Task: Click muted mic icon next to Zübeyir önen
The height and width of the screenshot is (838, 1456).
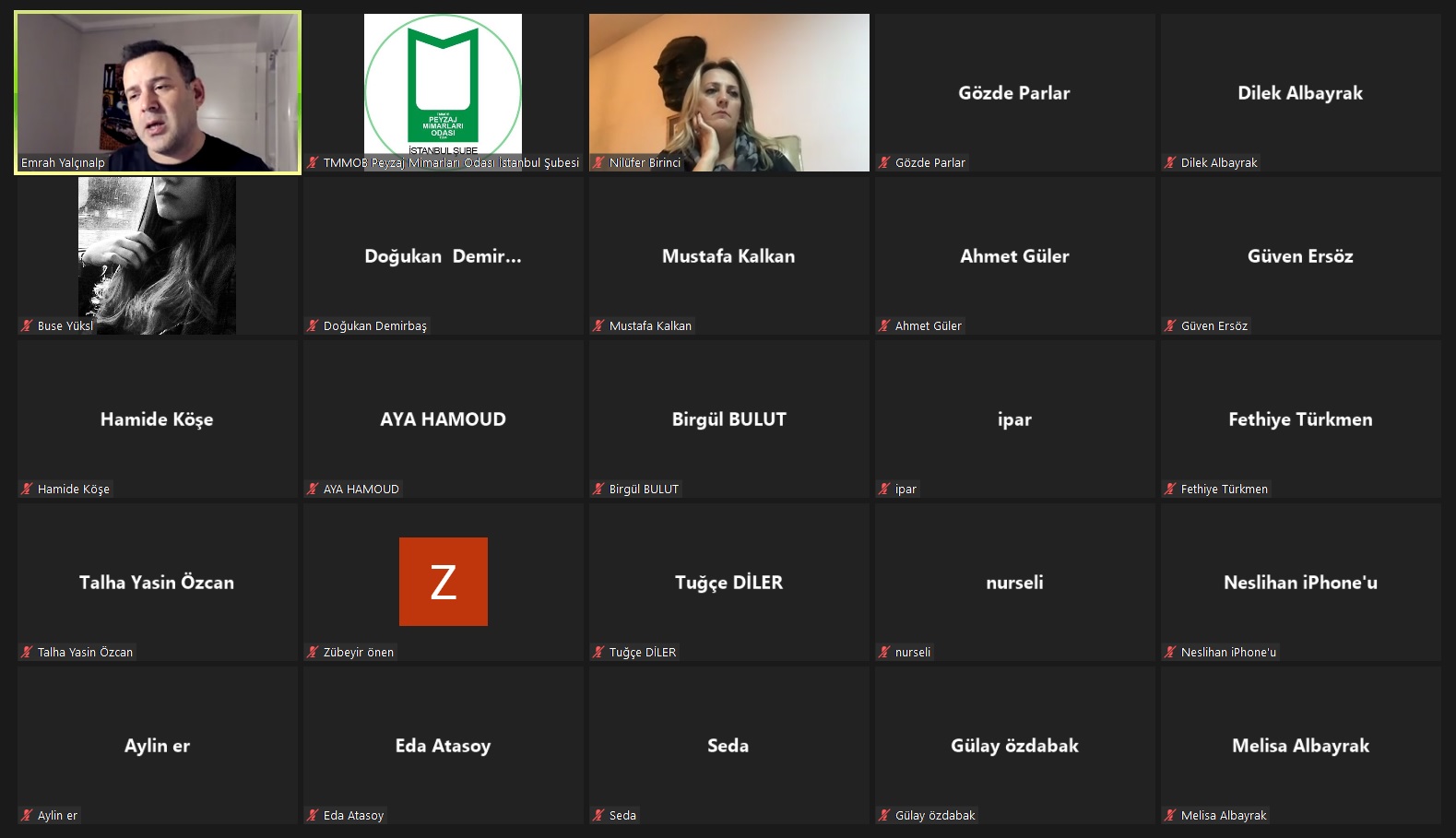Action: coord(313,653)
